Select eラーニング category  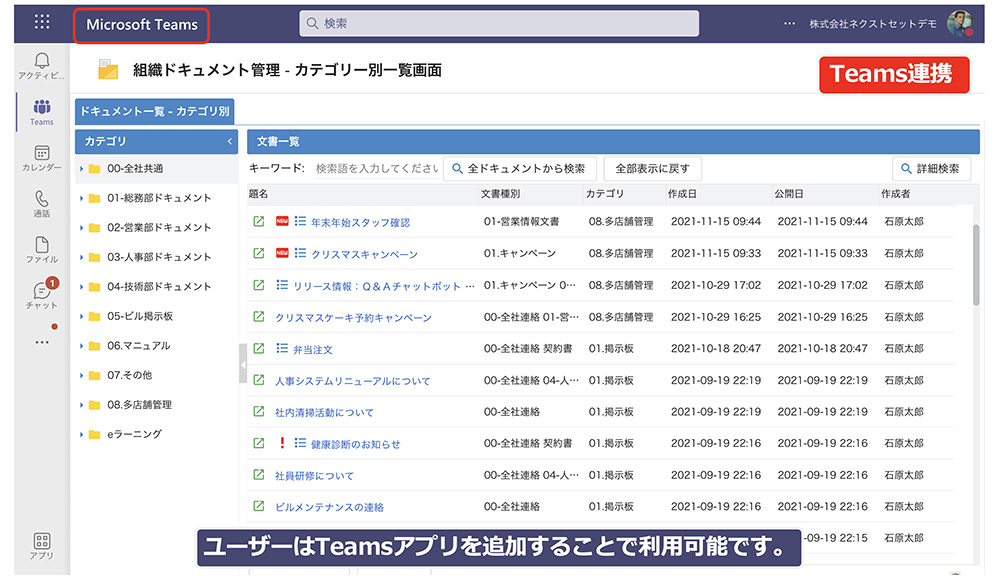[x=135, y=434]
